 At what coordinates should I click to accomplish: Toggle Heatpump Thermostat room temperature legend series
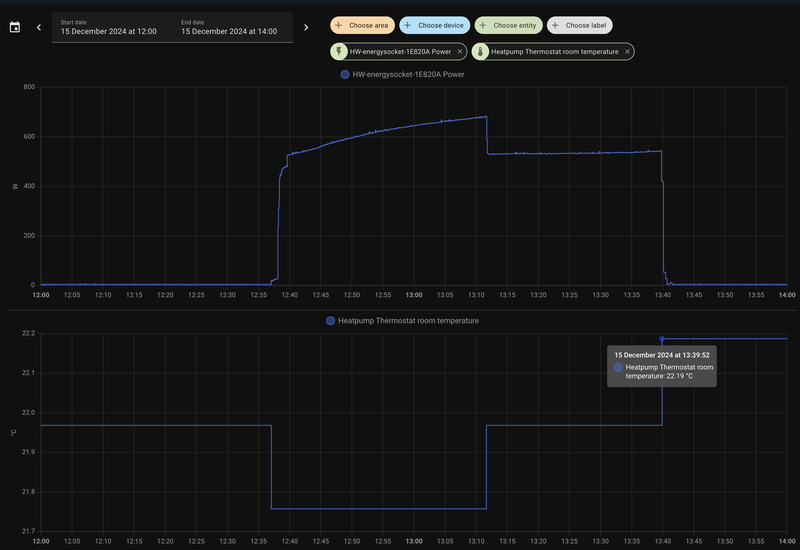(x=403, y=321)
